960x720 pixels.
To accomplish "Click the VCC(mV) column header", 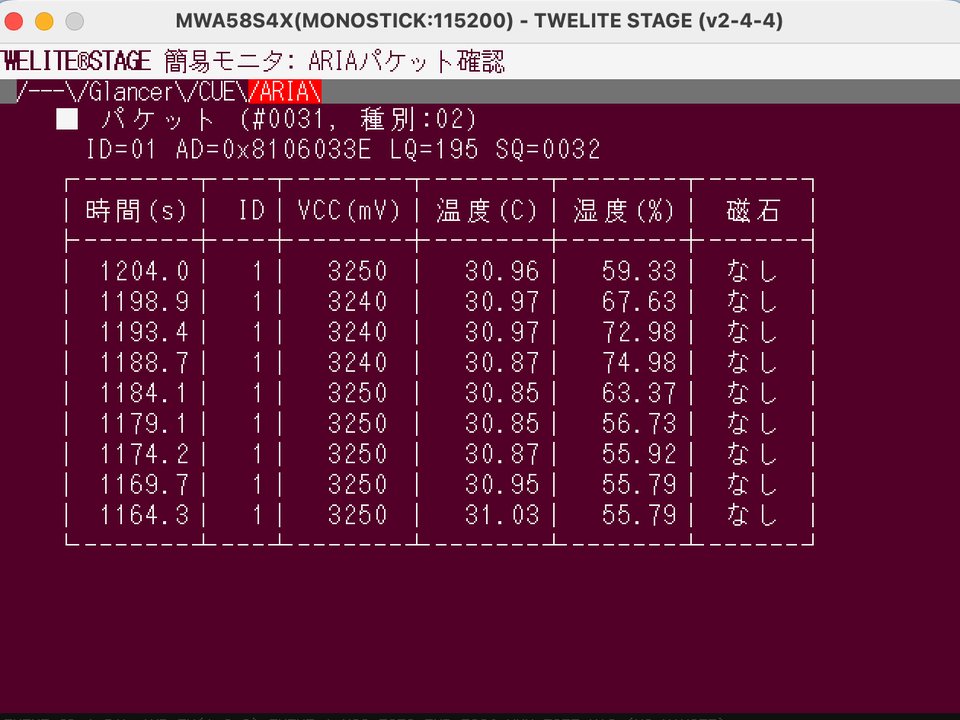I will (348, 211).
